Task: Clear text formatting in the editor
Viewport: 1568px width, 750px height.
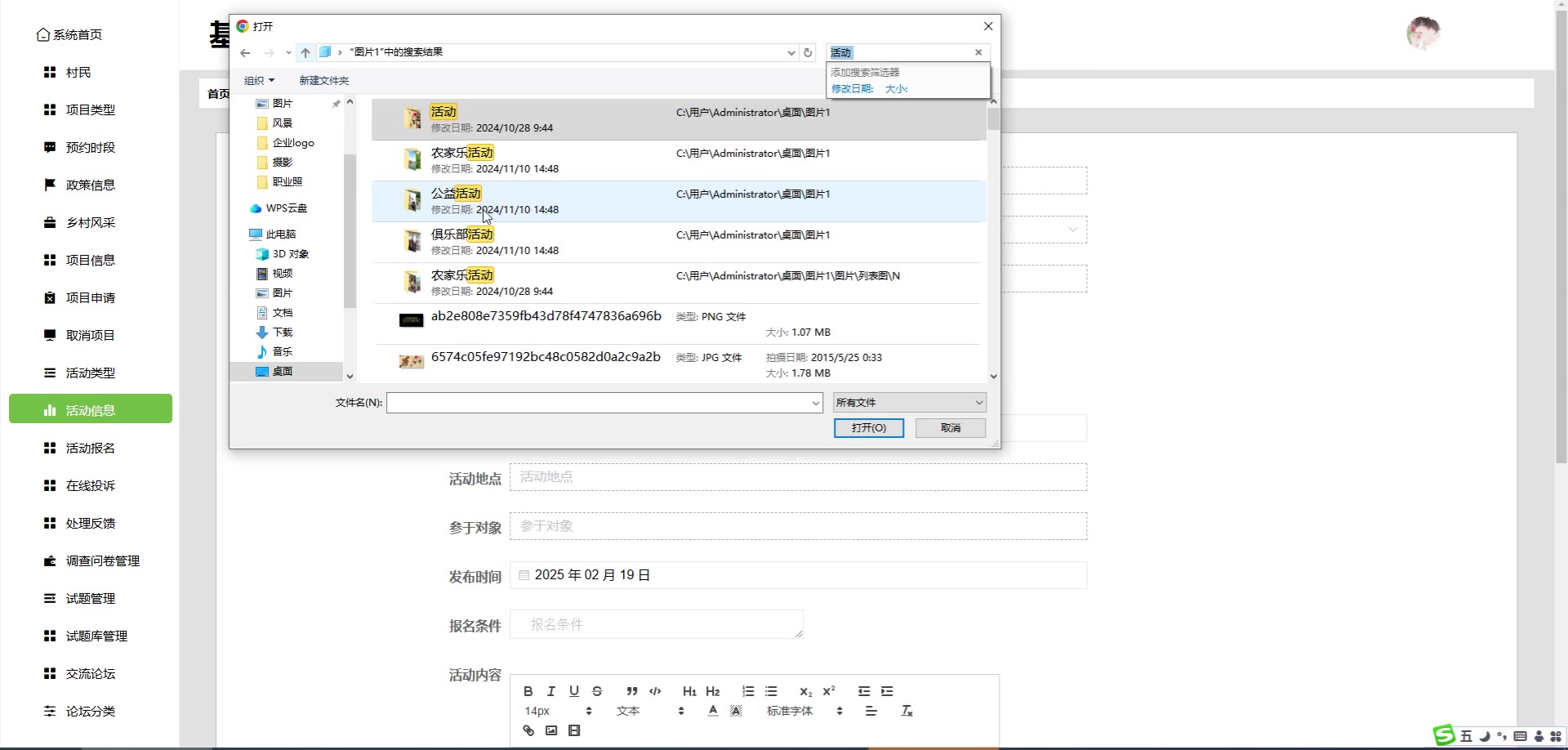Action: (x=906, y=711)
